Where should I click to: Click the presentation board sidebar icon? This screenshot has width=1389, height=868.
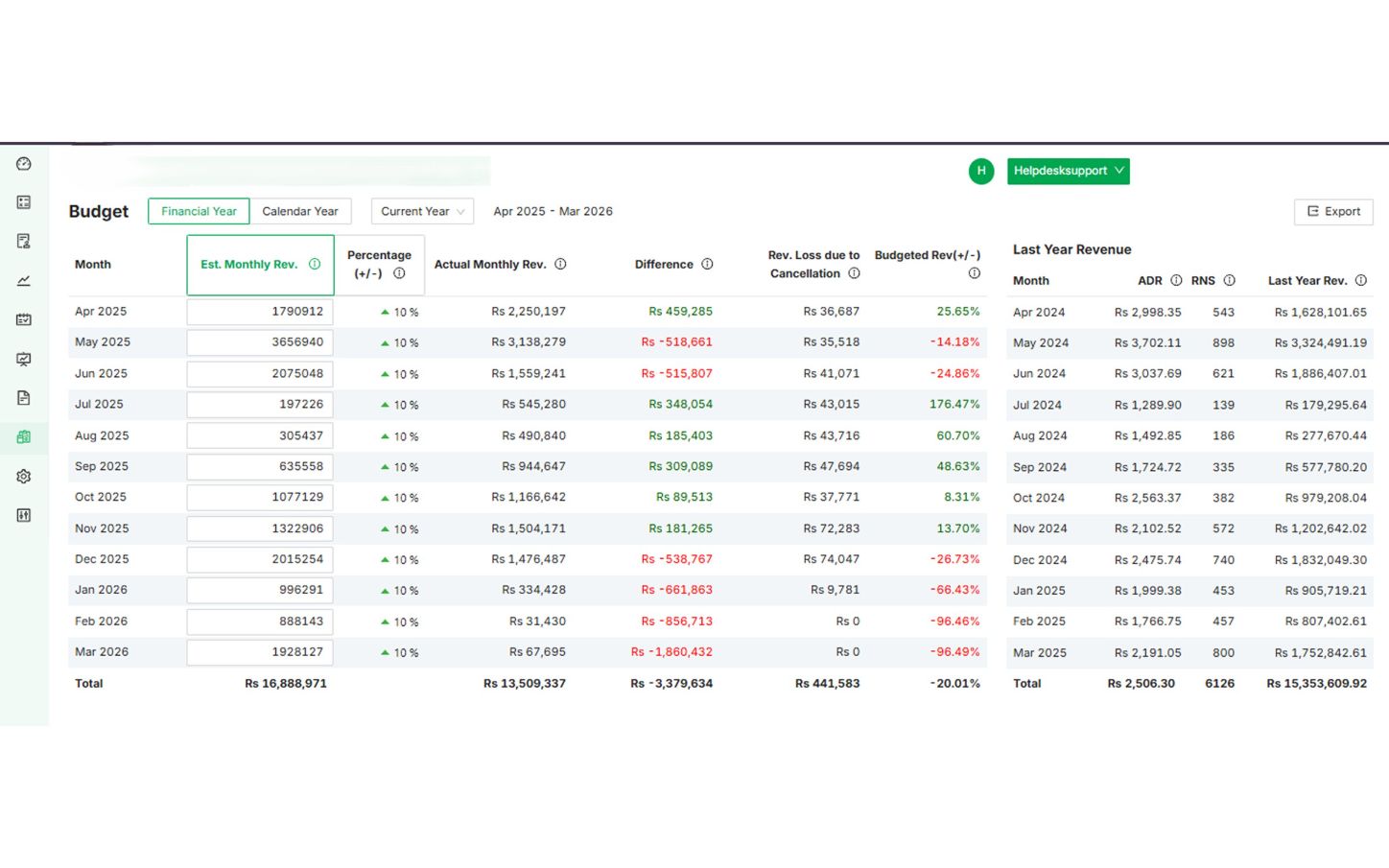[24, 360]
